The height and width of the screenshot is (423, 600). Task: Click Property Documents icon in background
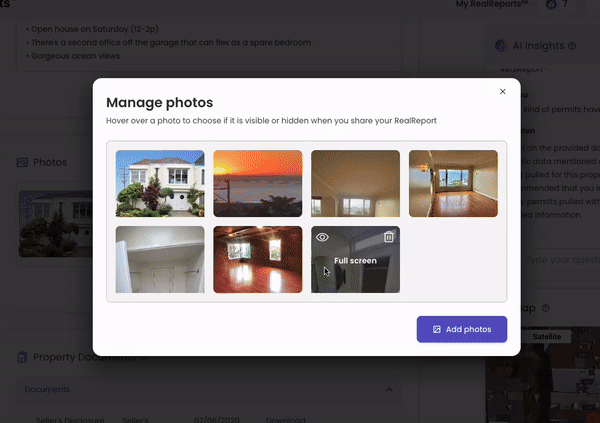22,357
